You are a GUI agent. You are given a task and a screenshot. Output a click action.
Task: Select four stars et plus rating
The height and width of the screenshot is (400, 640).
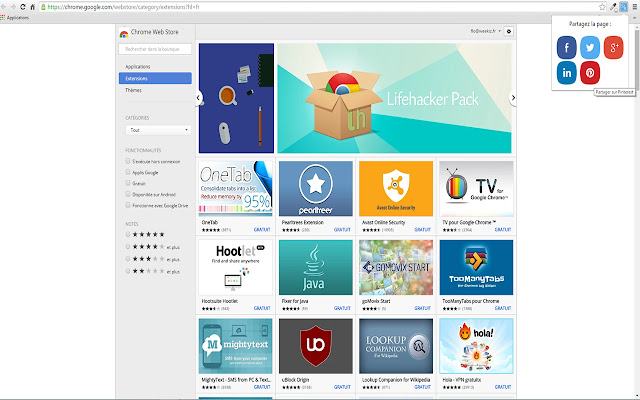(128, 247)
